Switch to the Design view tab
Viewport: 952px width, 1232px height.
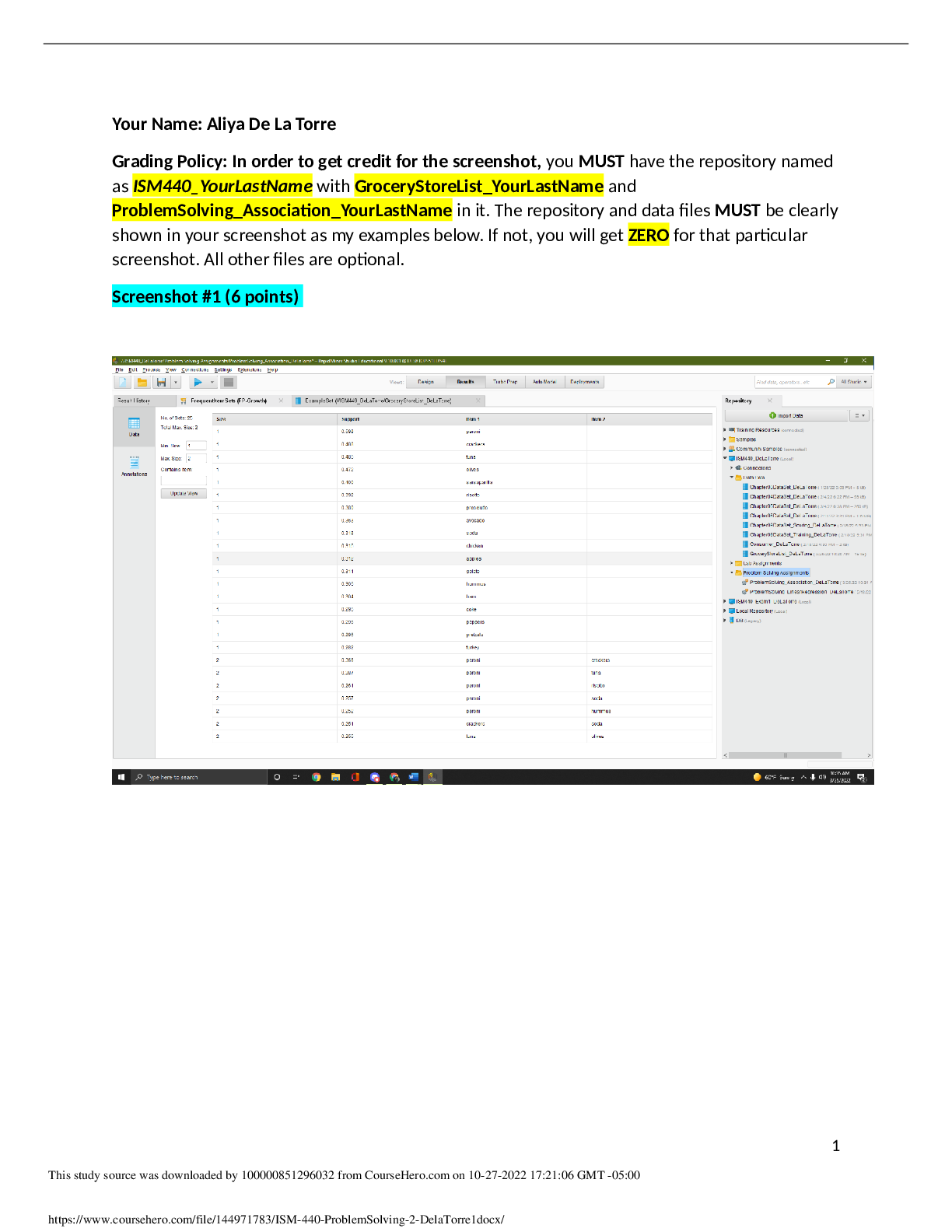click(425, 382)
